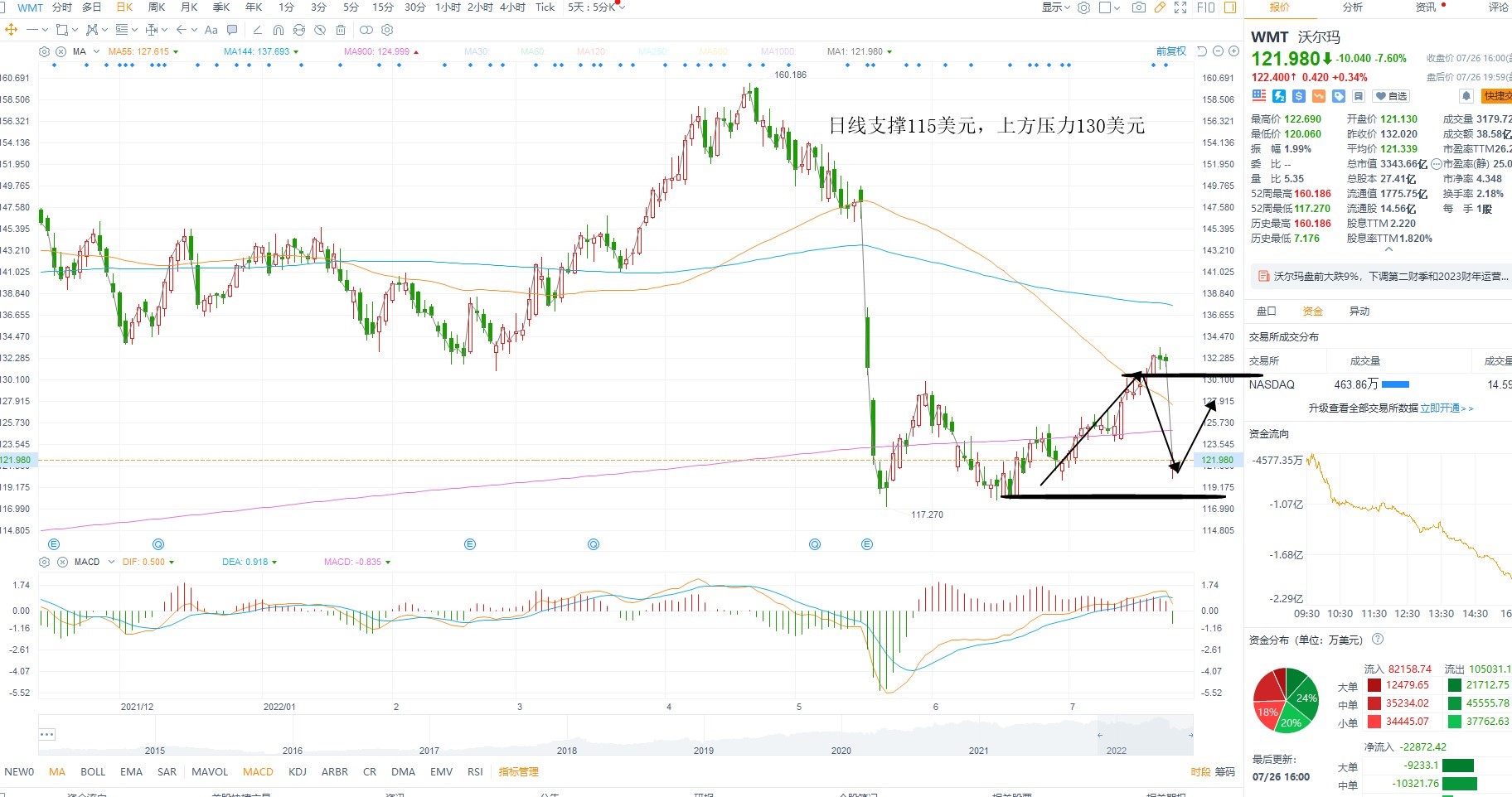
Task: Enable the RSI indicator
Action: pos(475,772)
